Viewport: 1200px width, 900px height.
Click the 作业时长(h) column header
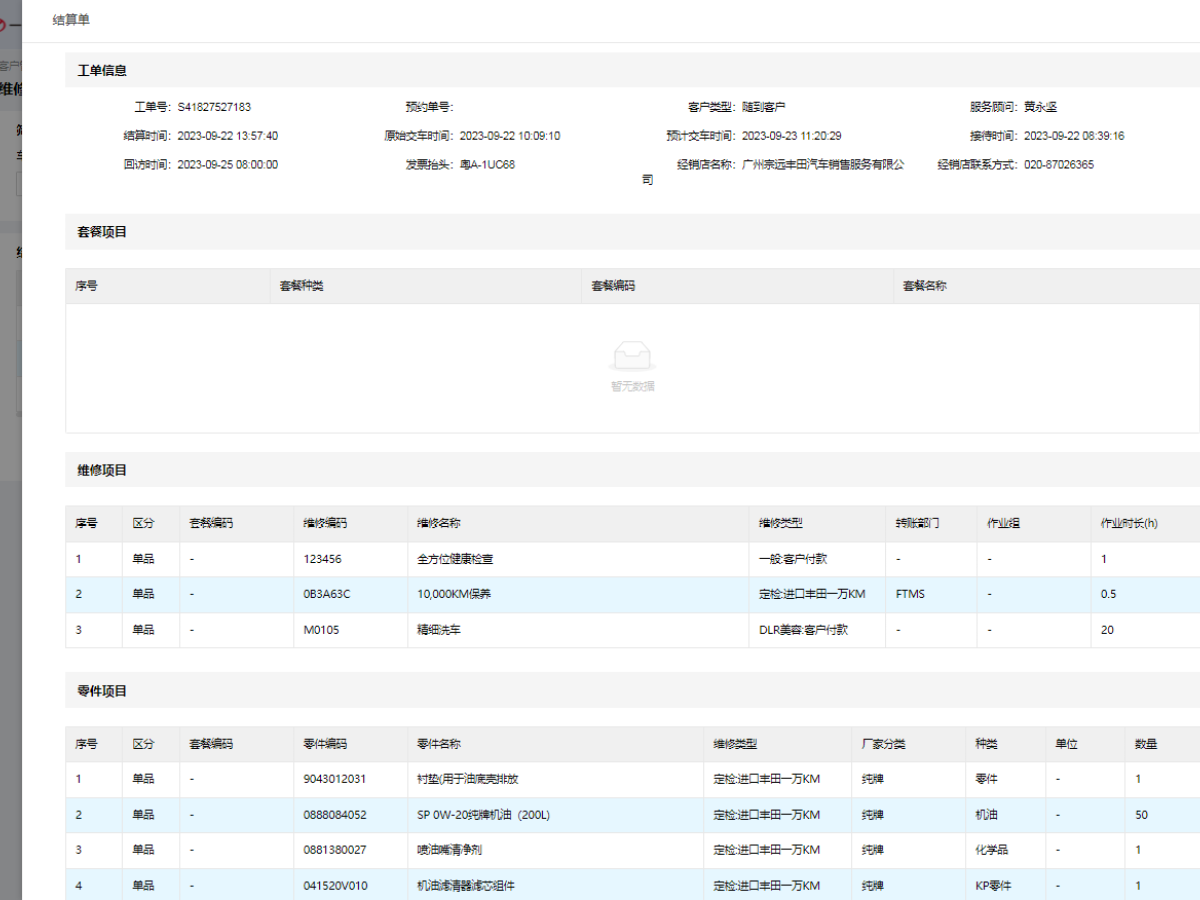1128,523
